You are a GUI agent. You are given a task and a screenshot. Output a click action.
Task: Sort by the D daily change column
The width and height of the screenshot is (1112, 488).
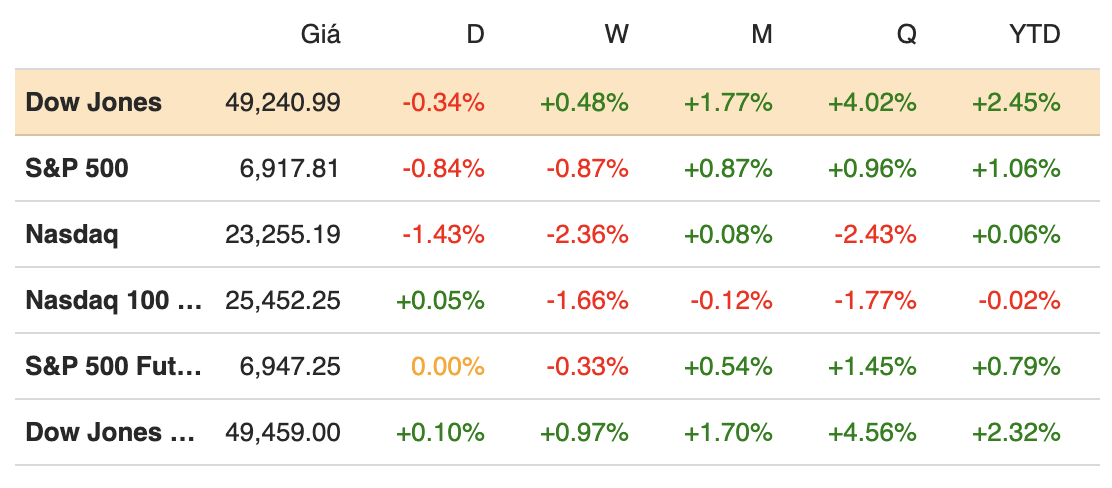click(475, 35)
